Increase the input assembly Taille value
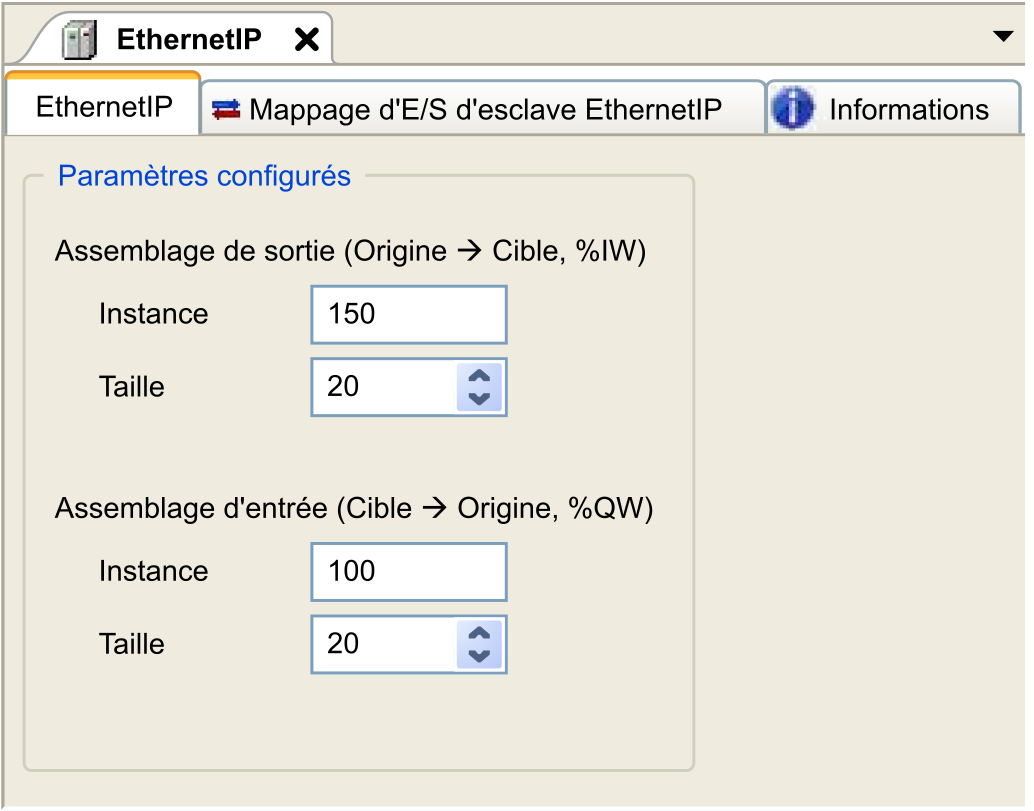 (x=479, y=633)
